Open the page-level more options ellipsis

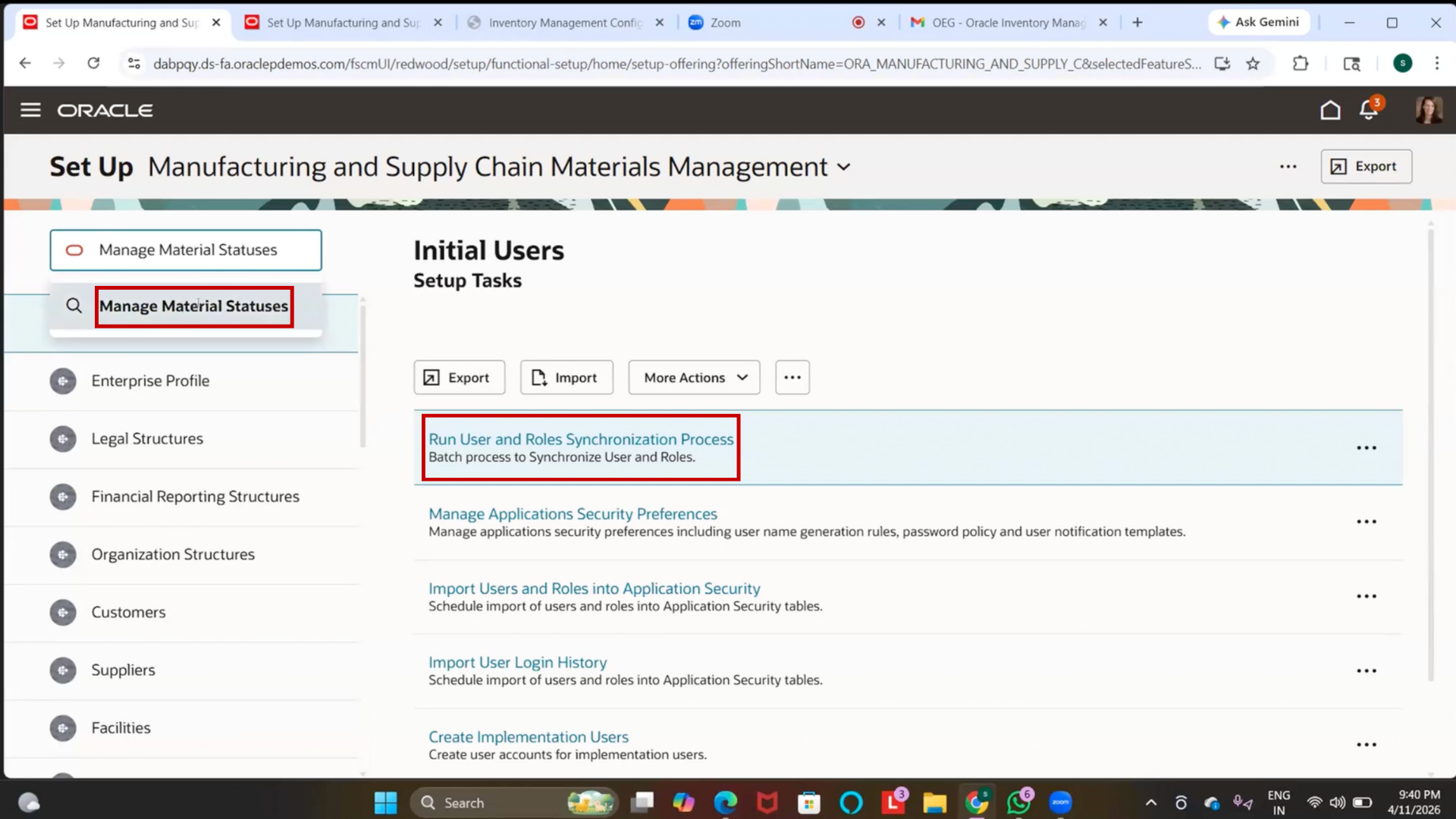[1288, 167]
